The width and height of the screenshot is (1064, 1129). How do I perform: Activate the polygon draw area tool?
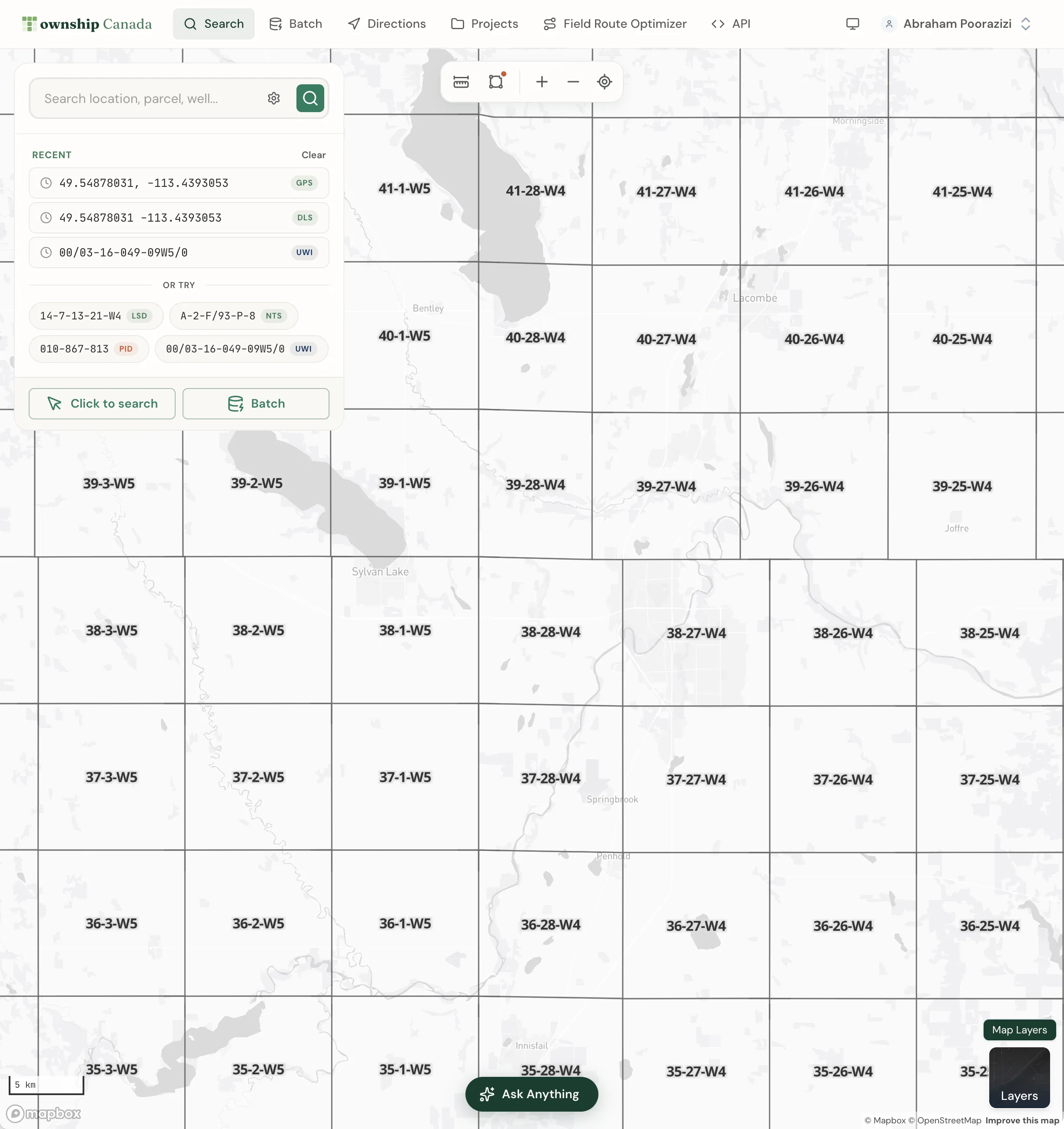point(496,82)
